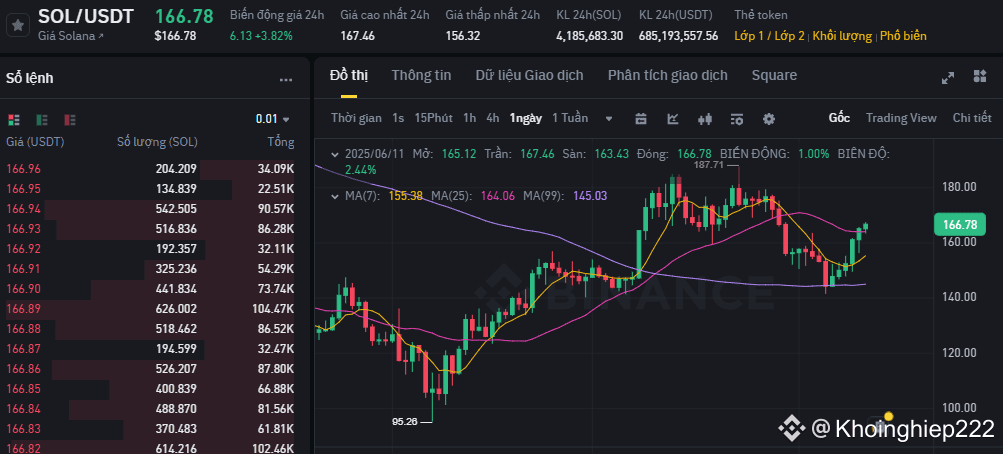Show sell orders only in the order book
Image resolution: width=1003 pixels, height=454 pixels.
click(x=69, y=119)
